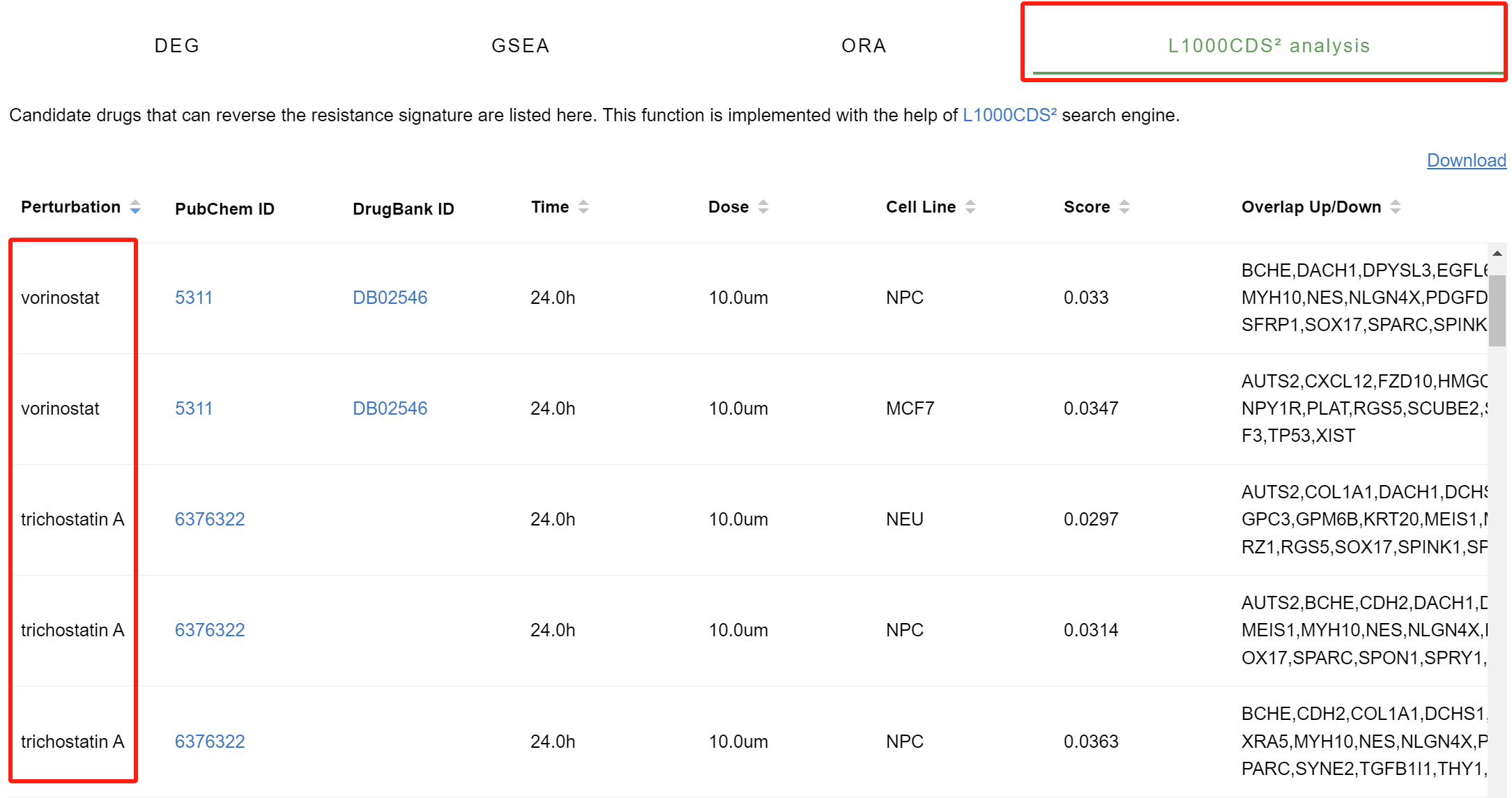Open PubChem ID 5311 in first row
Screen dimensions: 1512x798
tap(194, 298)
